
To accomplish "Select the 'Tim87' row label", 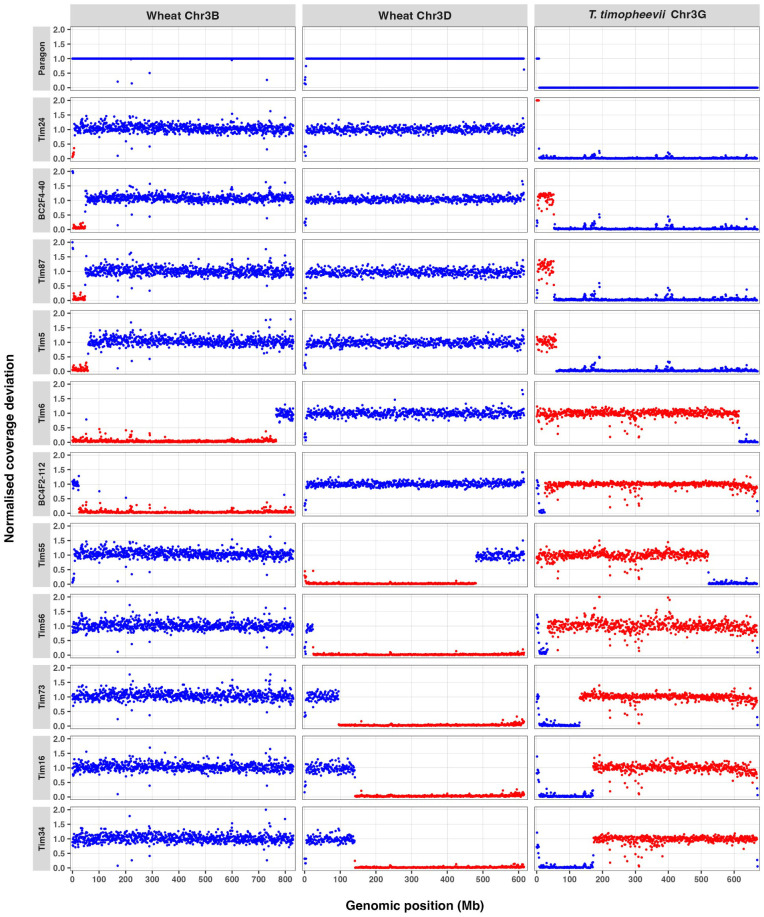I will (x=43, y=271).
